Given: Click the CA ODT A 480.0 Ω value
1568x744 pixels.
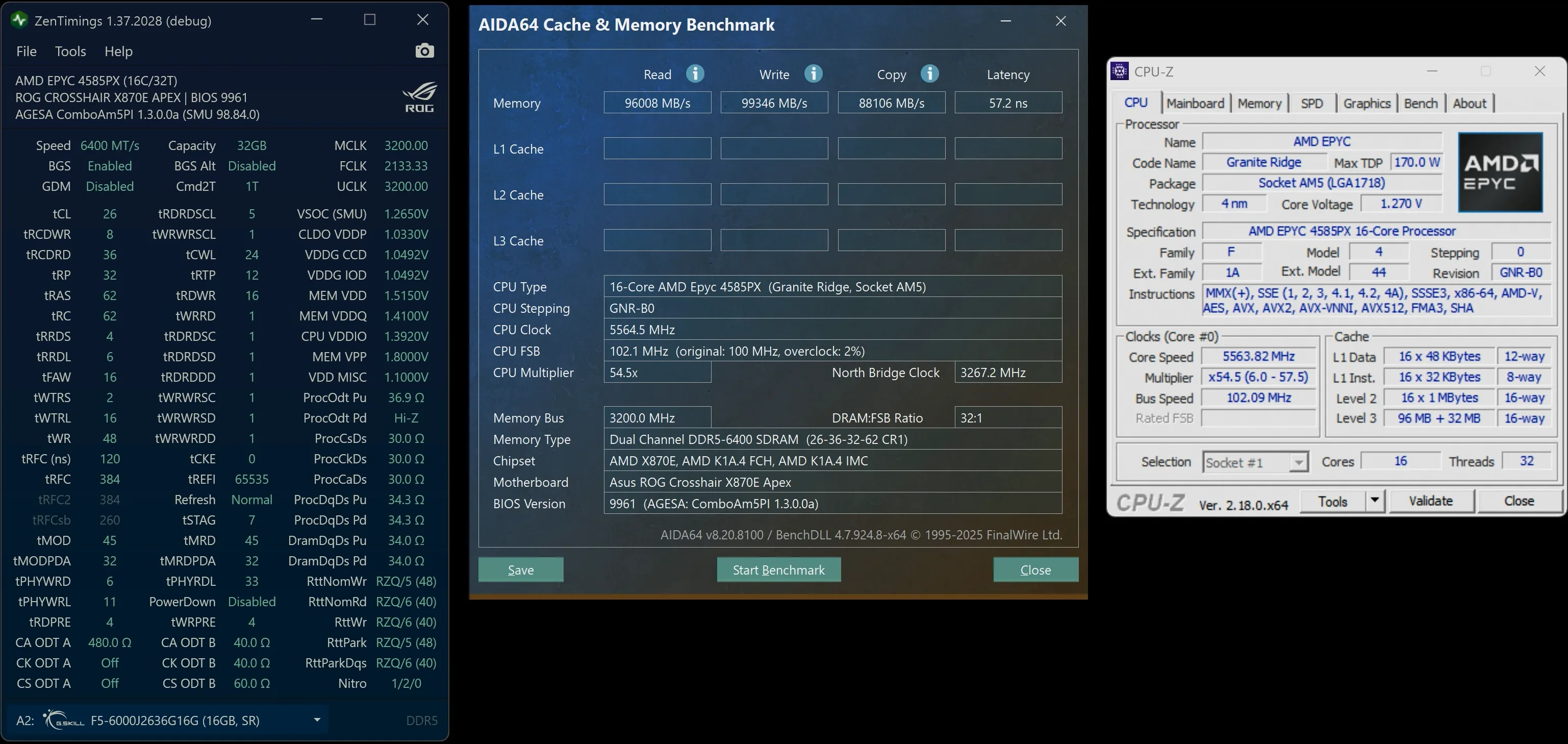Looking at the screenshot, I should (110, 642).
